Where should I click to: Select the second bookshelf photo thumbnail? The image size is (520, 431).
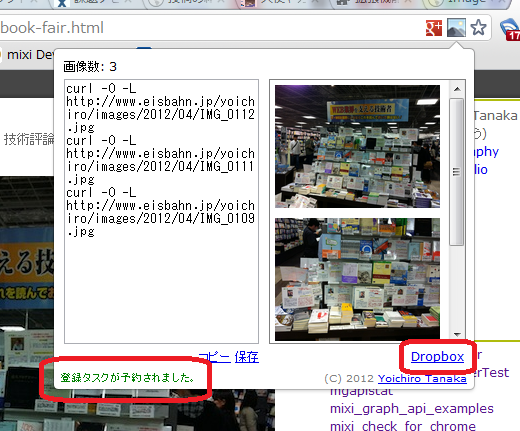(357, 279)
